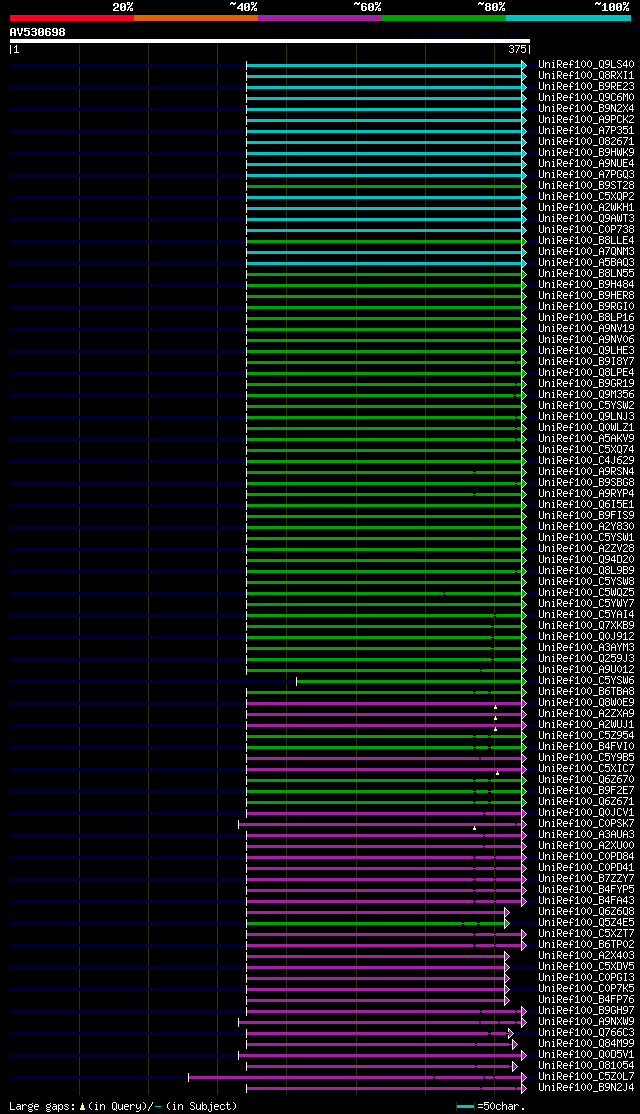Viewport: 640px width, 1114px height.
Task: Select the UniRef100_B8LP16 hit label
Action: (x=586, y=318)
